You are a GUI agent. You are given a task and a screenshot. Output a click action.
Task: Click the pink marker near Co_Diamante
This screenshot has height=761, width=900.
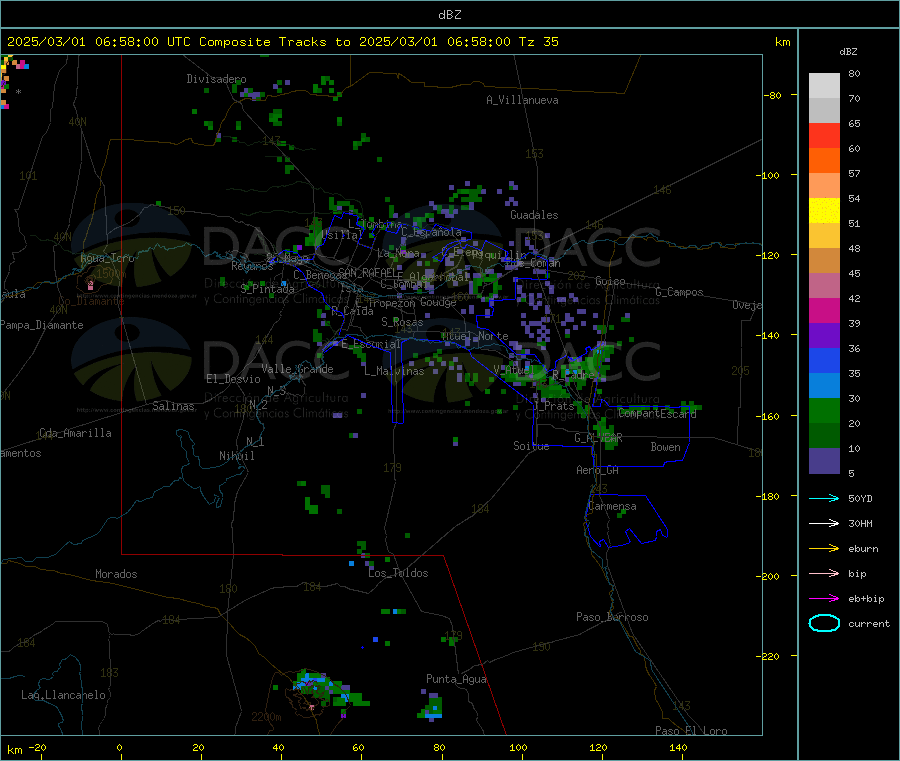(x=90, y=284)
